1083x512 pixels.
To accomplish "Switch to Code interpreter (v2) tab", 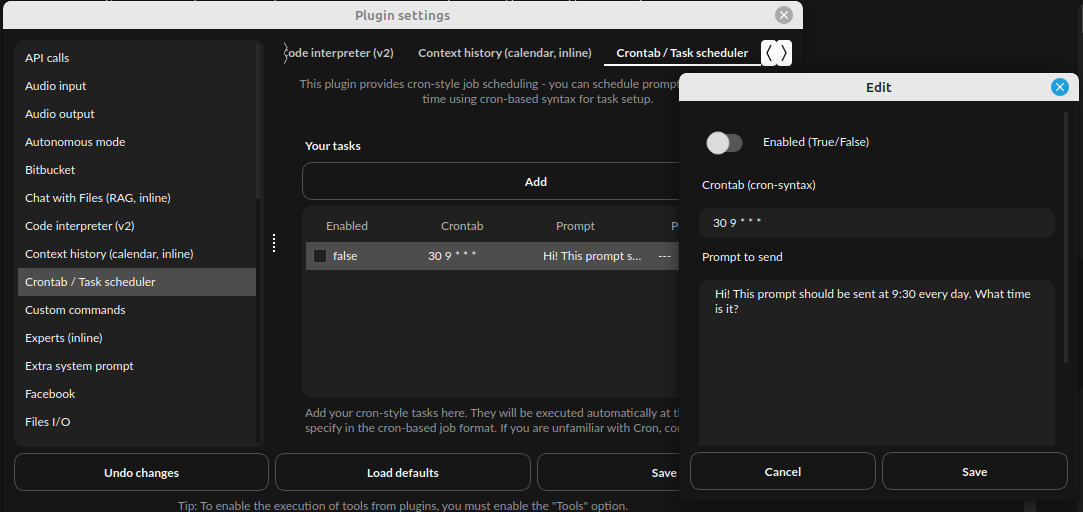I will (x=339, y=53).
